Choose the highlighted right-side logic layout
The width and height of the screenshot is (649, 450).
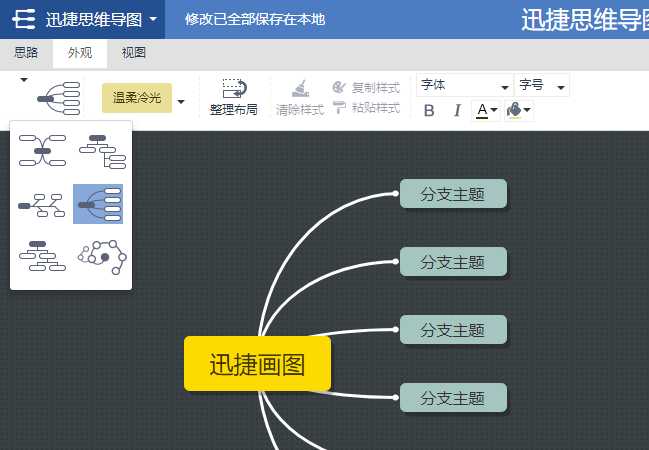[98, 204]
